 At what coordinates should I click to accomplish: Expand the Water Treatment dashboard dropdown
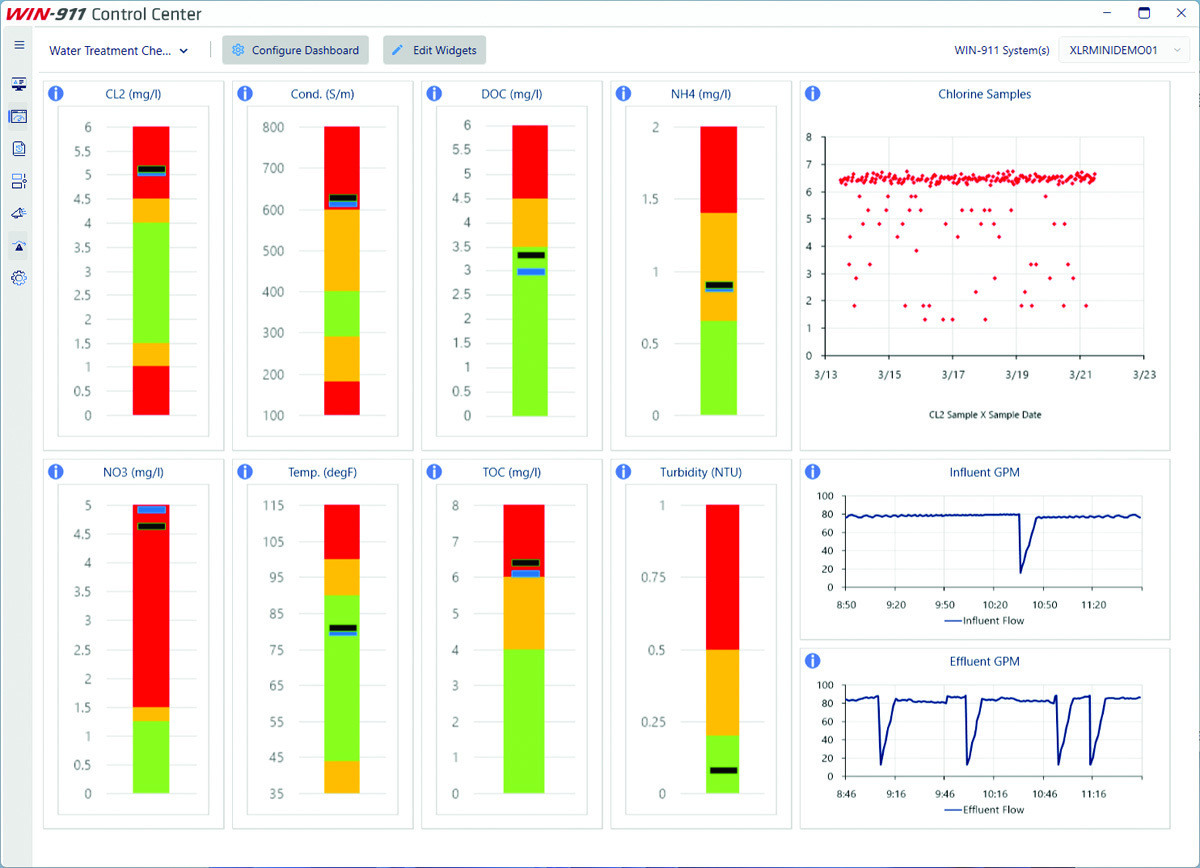(119, 50)
